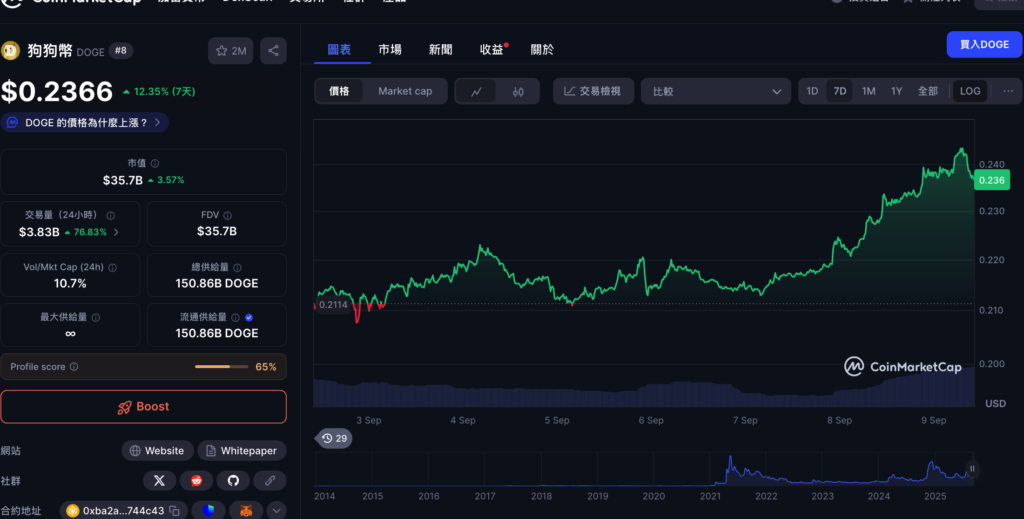Switch to candlestick chart icon
Viewport: 1024px width, 519px height.
coord(518,91)
